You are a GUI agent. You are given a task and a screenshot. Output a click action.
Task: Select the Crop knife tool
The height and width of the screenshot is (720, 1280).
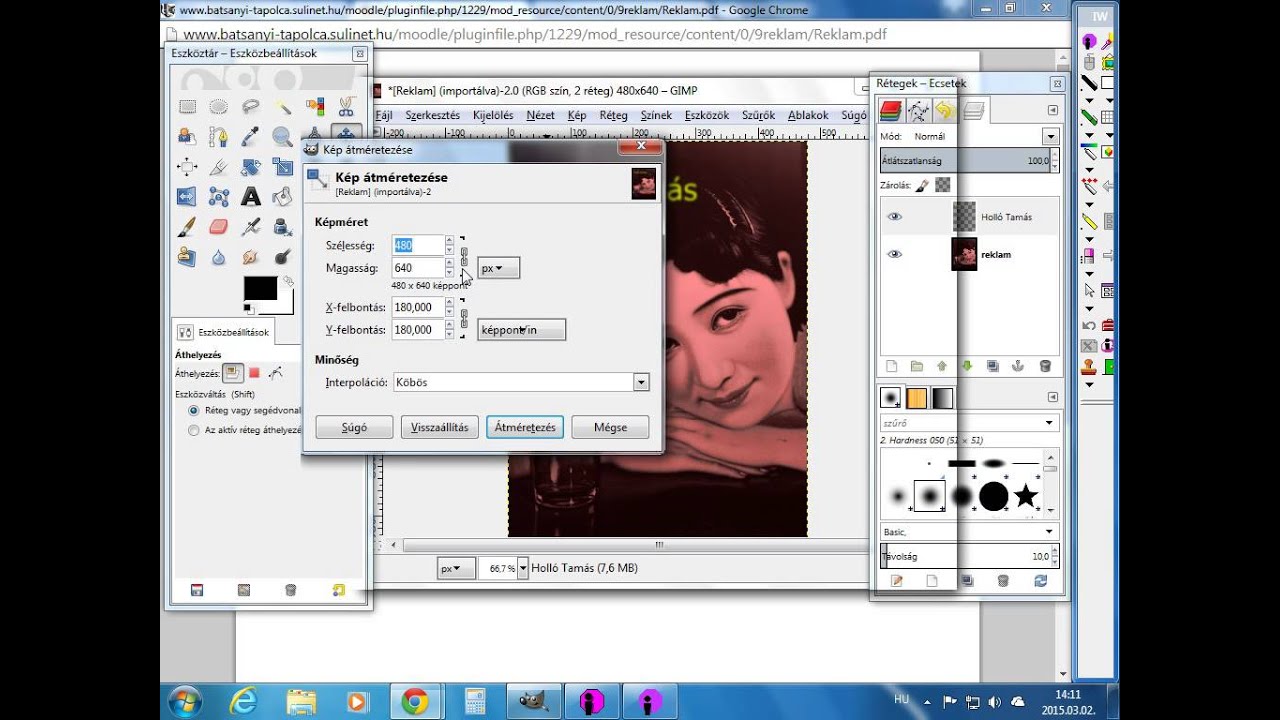(x=218, y=167)
